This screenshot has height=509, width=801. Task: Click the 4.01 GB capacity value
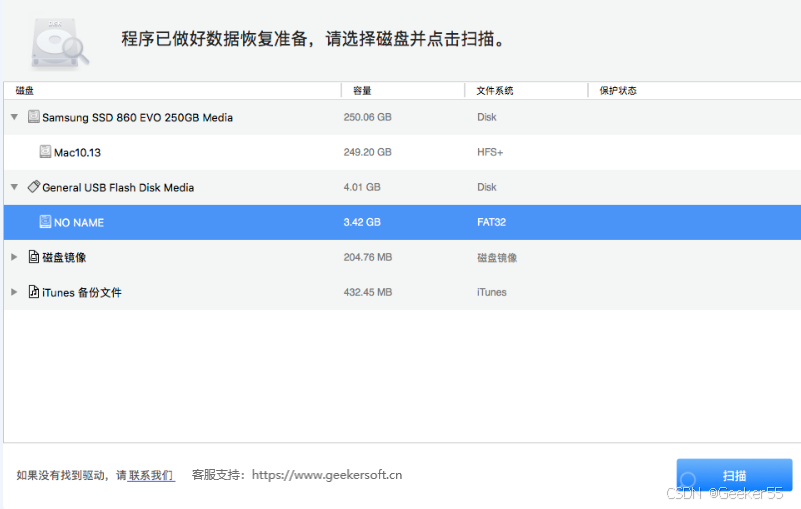tap(362, 187)
